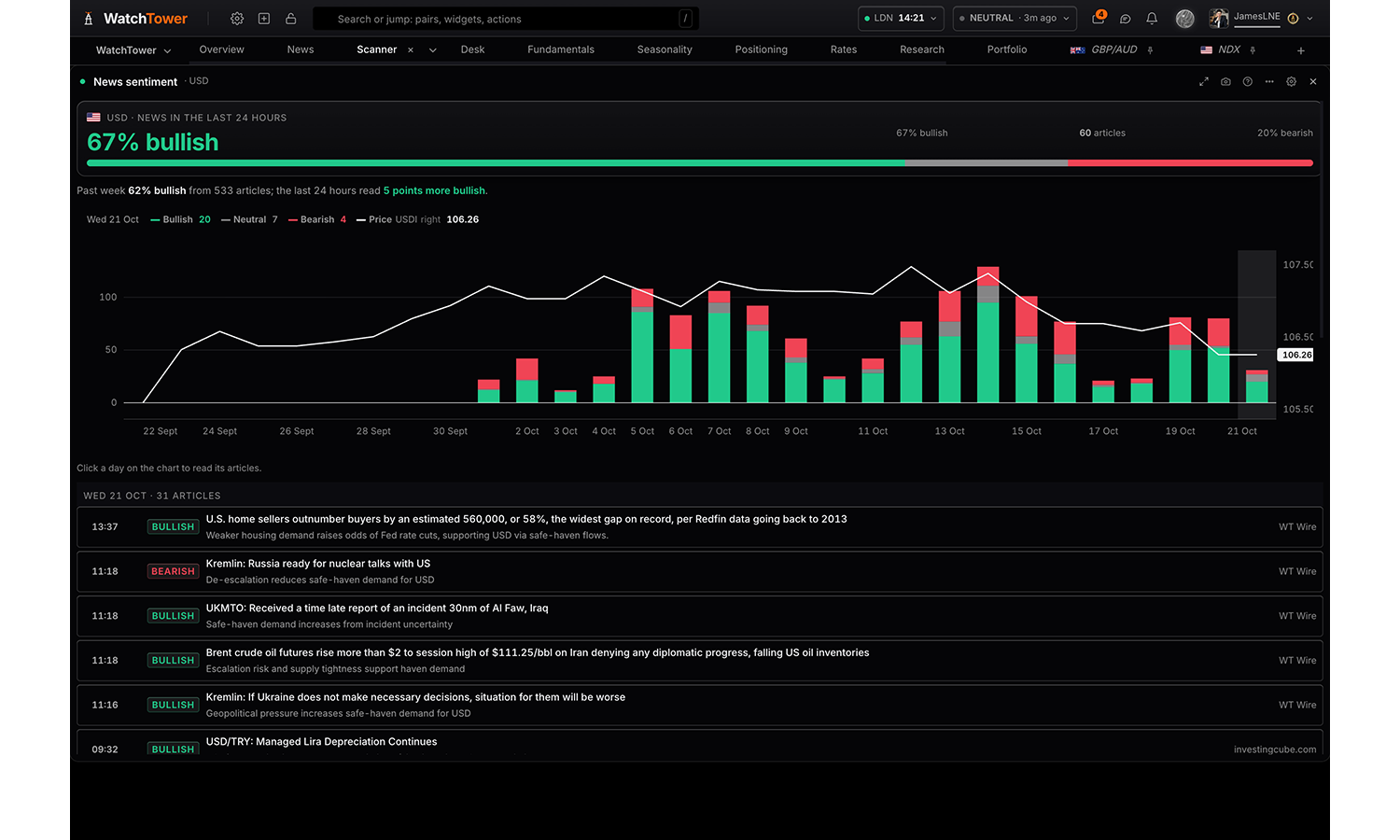1400x840 pixels.
Task: Focus the search or jump input
Action: (506, 19)
